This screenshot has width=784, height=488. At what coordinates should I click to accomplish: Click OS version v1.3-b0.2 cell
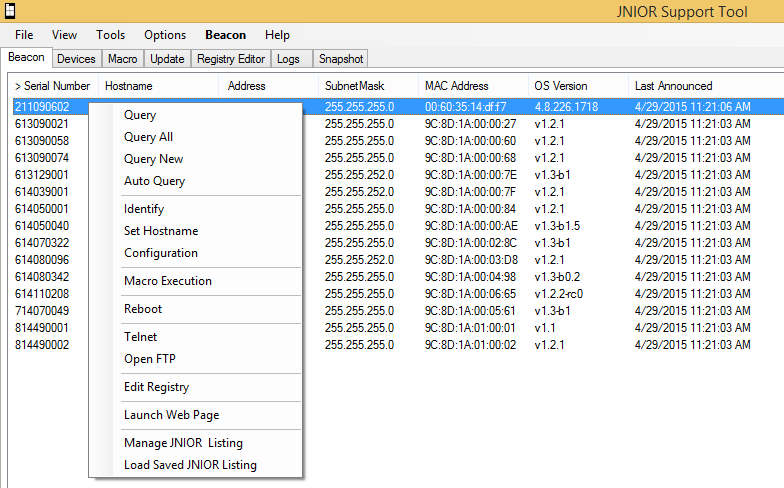[557, 277]
